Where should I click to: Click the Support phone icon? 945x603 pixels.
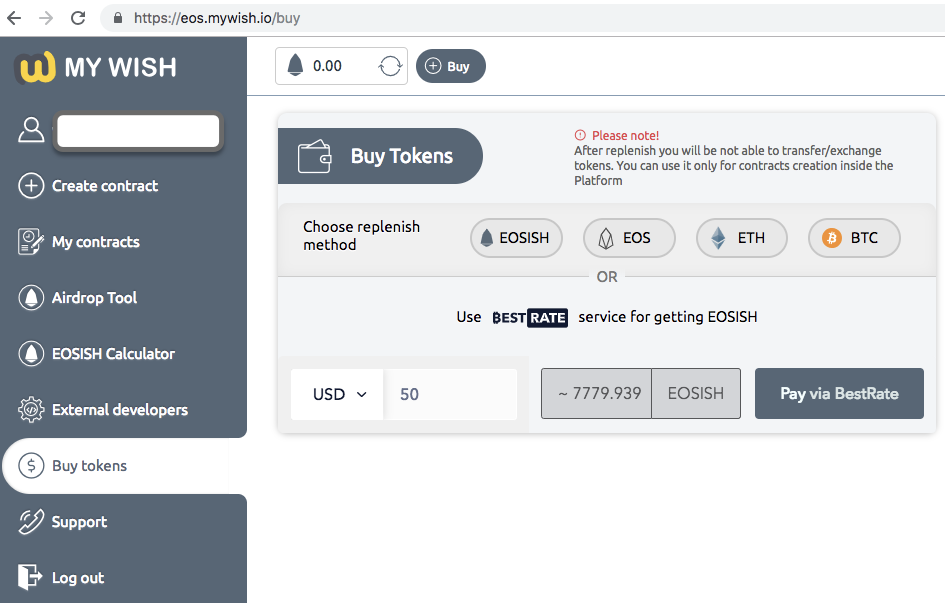[x=31, y=522]
